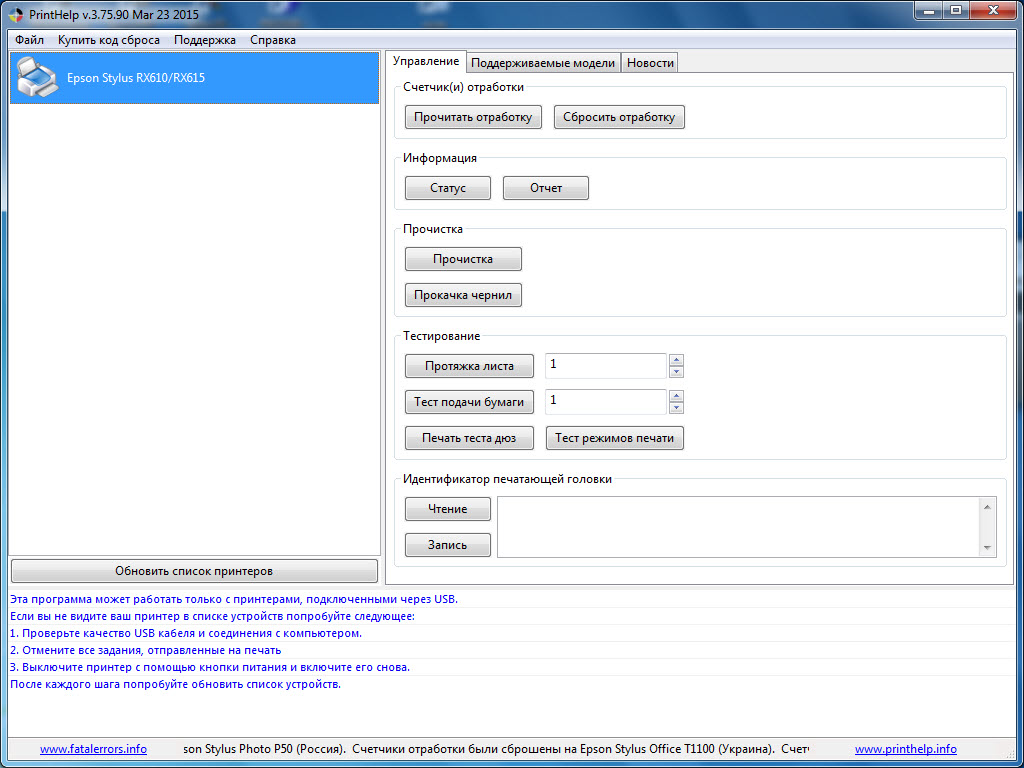
Task: Click the head identifier scrollbar's up arrow
Action: point(987,507)
